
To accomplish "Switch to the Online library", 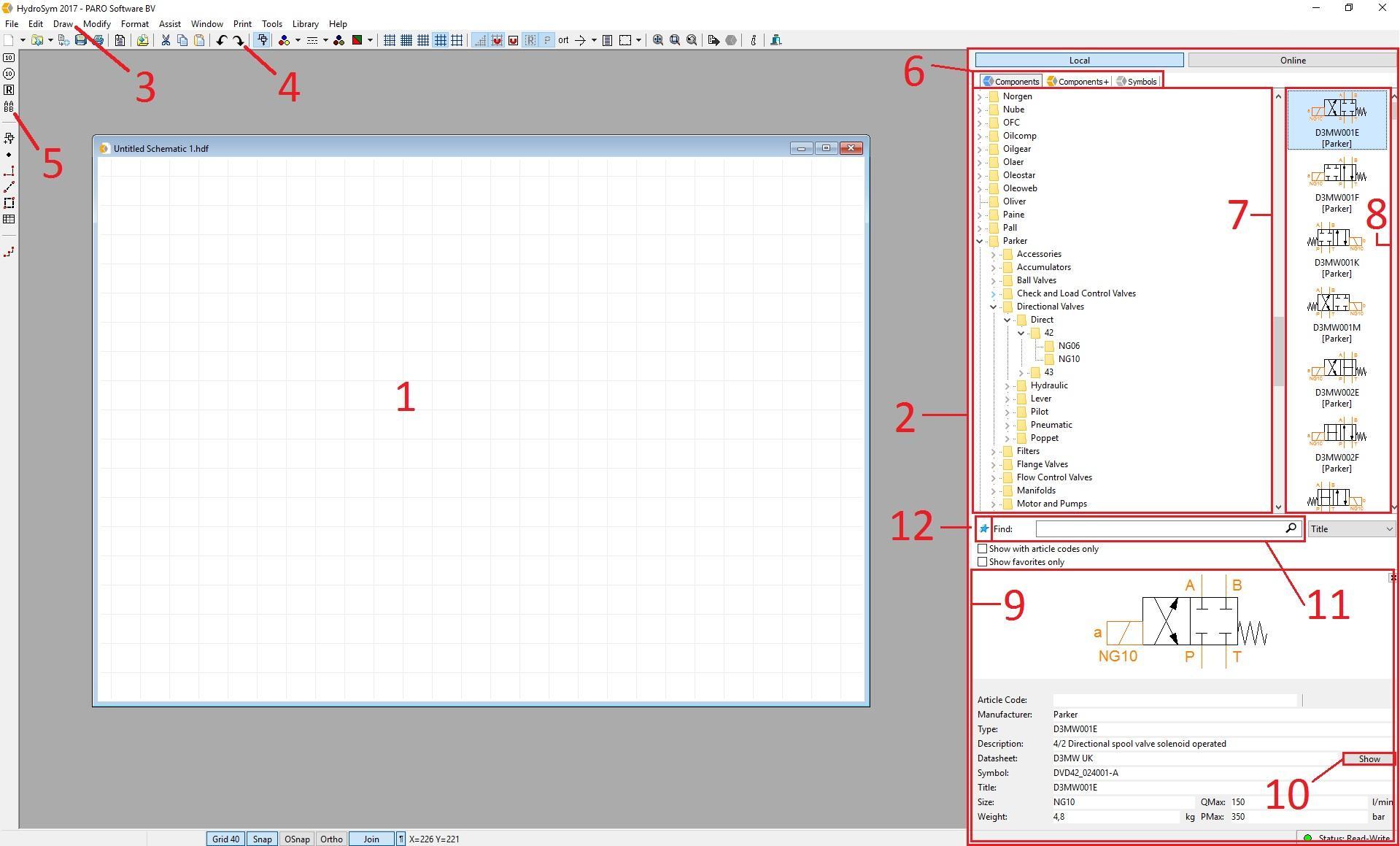I will tap(1292, 60).
